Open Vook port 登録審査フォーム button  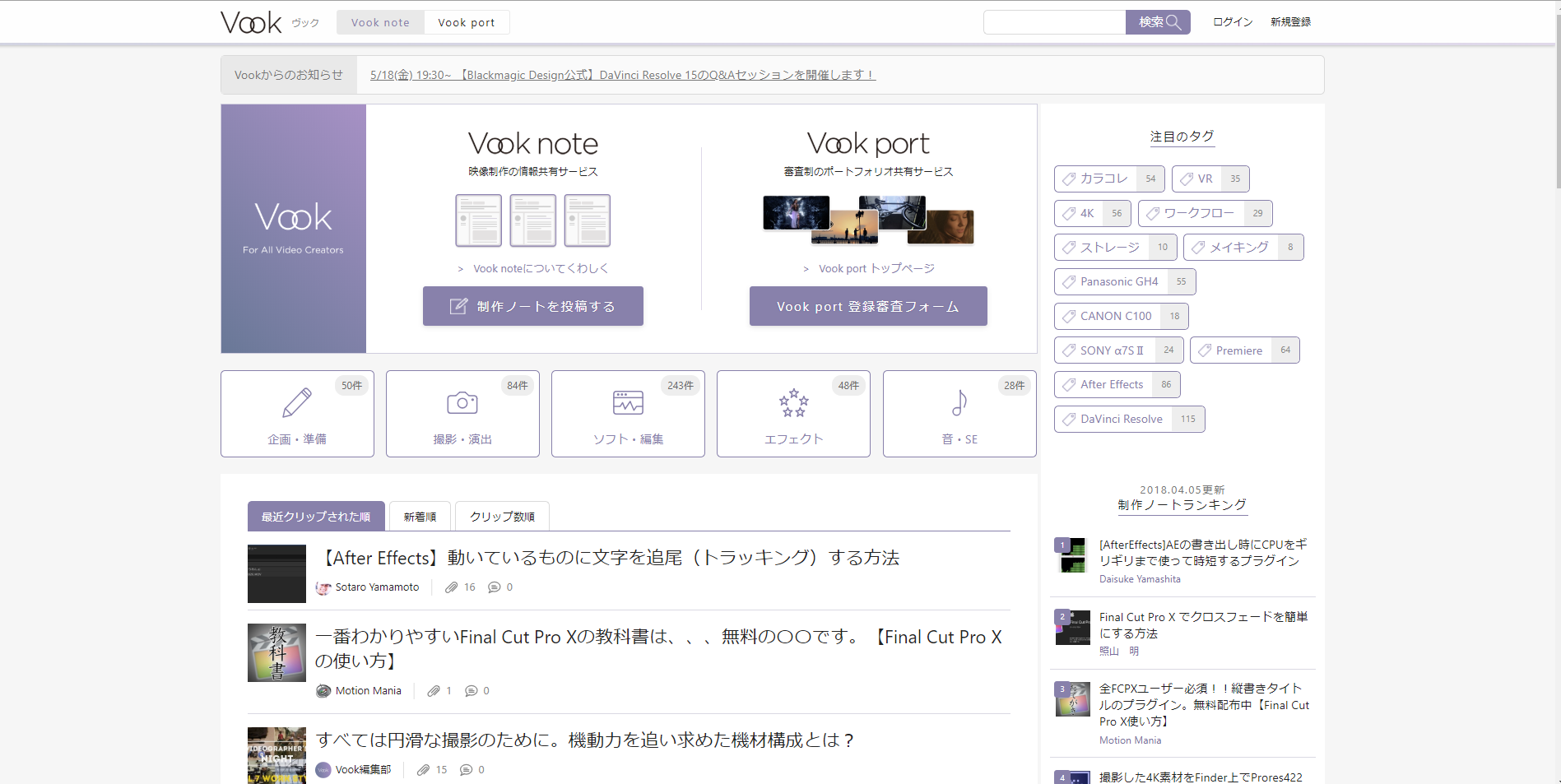(x=868, y=306)
